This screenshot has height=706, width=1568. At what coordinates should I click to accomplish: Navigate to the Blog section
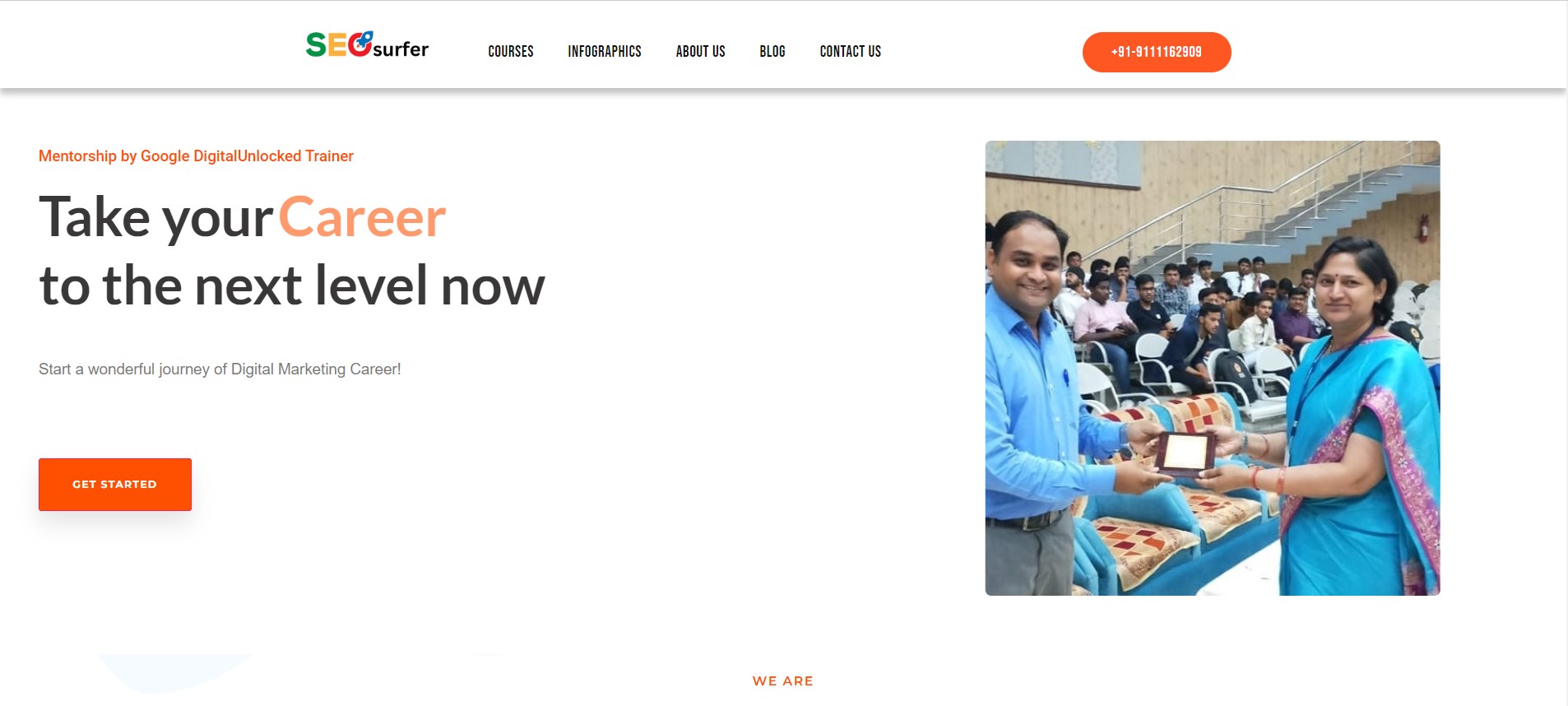[x=772, y=51]
